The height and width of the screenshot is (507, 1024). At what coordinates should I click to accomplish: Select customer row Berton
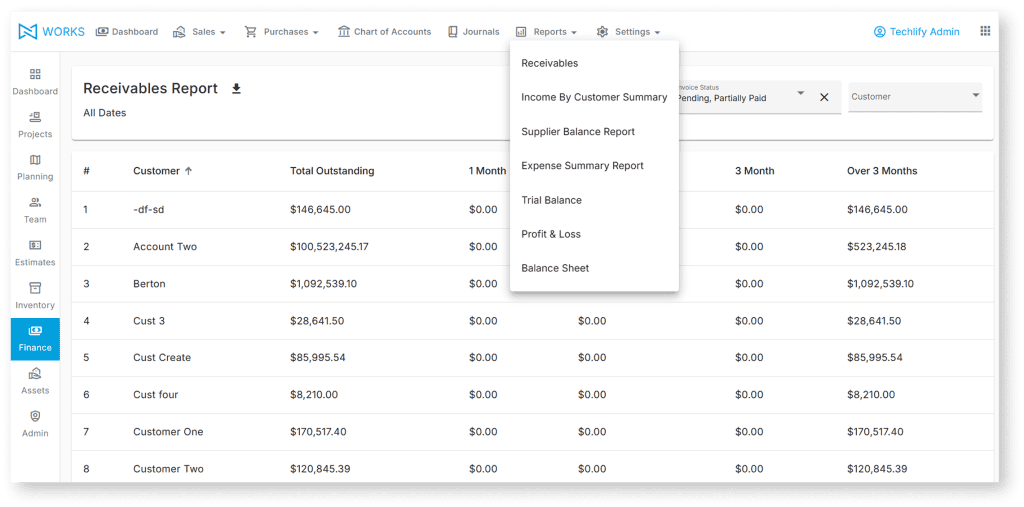pyautogui.click(x=533, y=284)
